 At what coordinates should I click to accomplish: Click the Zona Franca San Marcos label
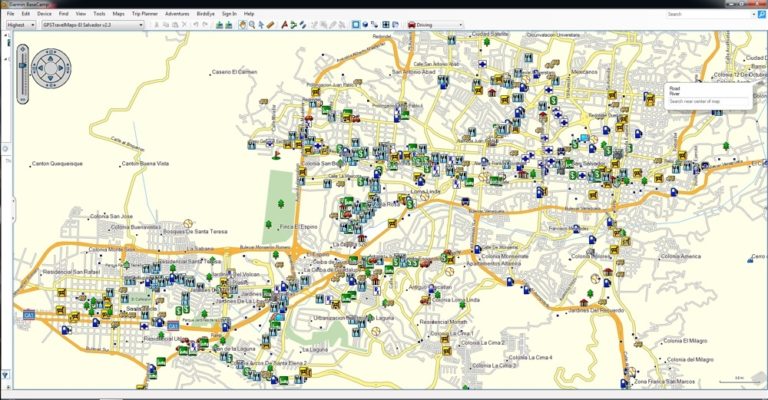tap(664, 381)
